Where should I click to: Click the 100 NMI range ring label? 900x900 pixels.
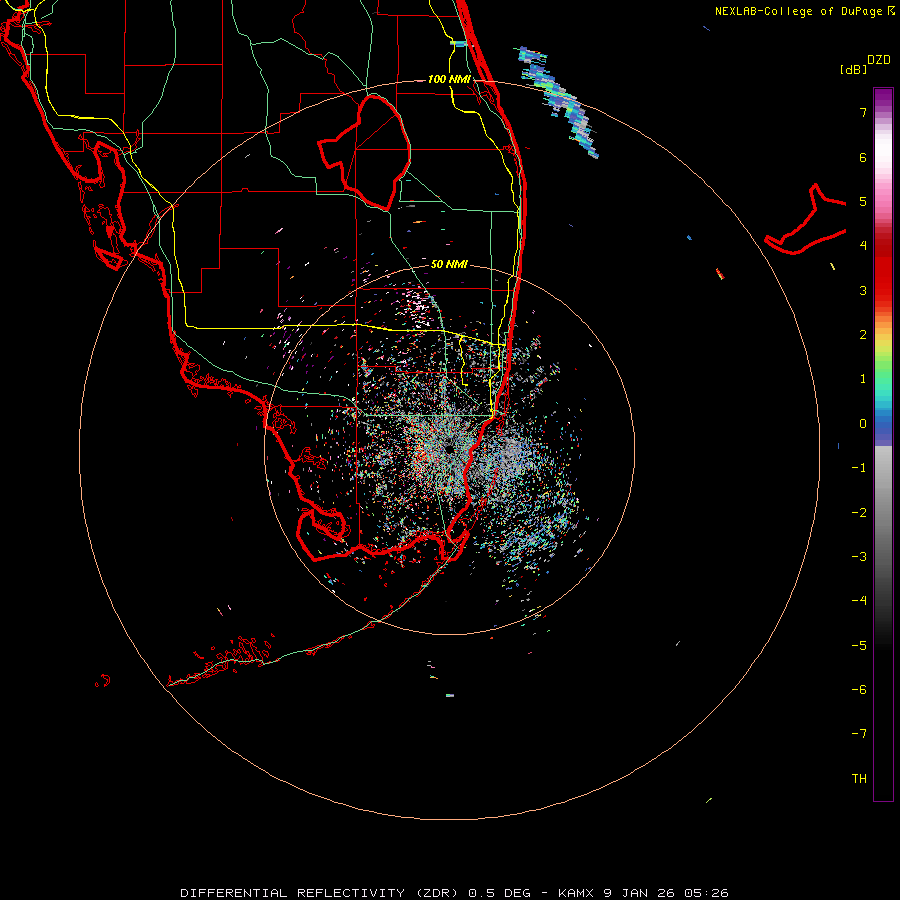(449, 79)
